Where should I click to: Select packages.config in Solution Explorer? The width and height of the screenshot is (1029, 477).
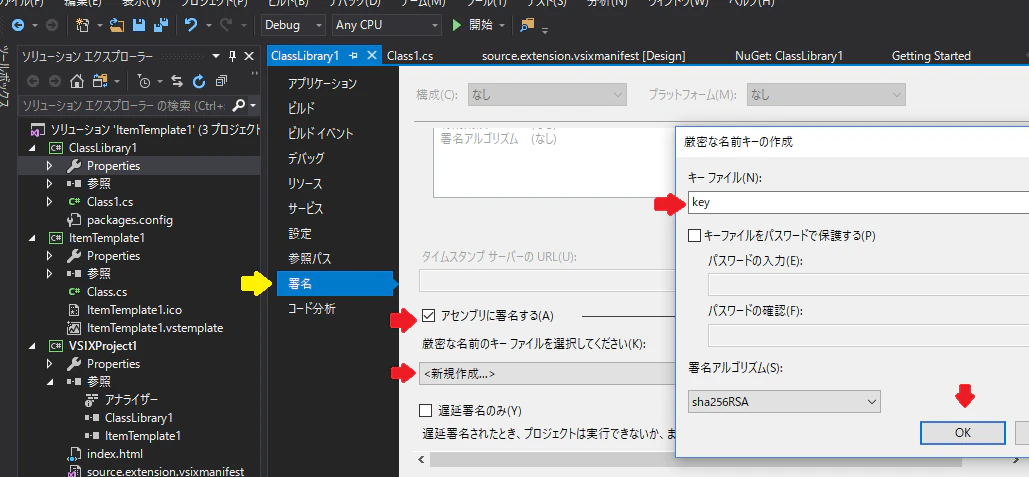[130, 220]
